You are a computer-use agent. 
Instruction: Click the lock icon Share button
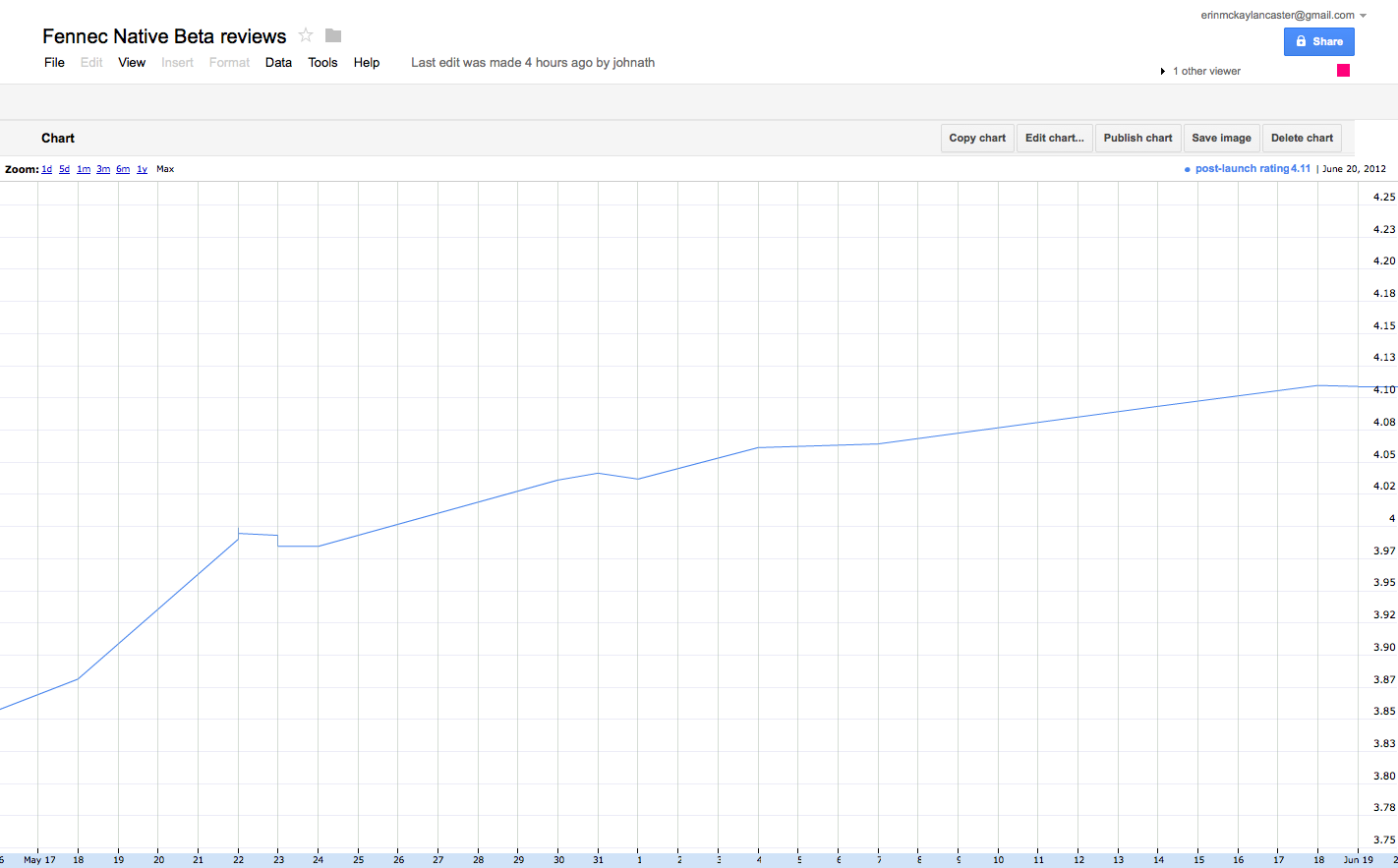(x=1318, y=41)
